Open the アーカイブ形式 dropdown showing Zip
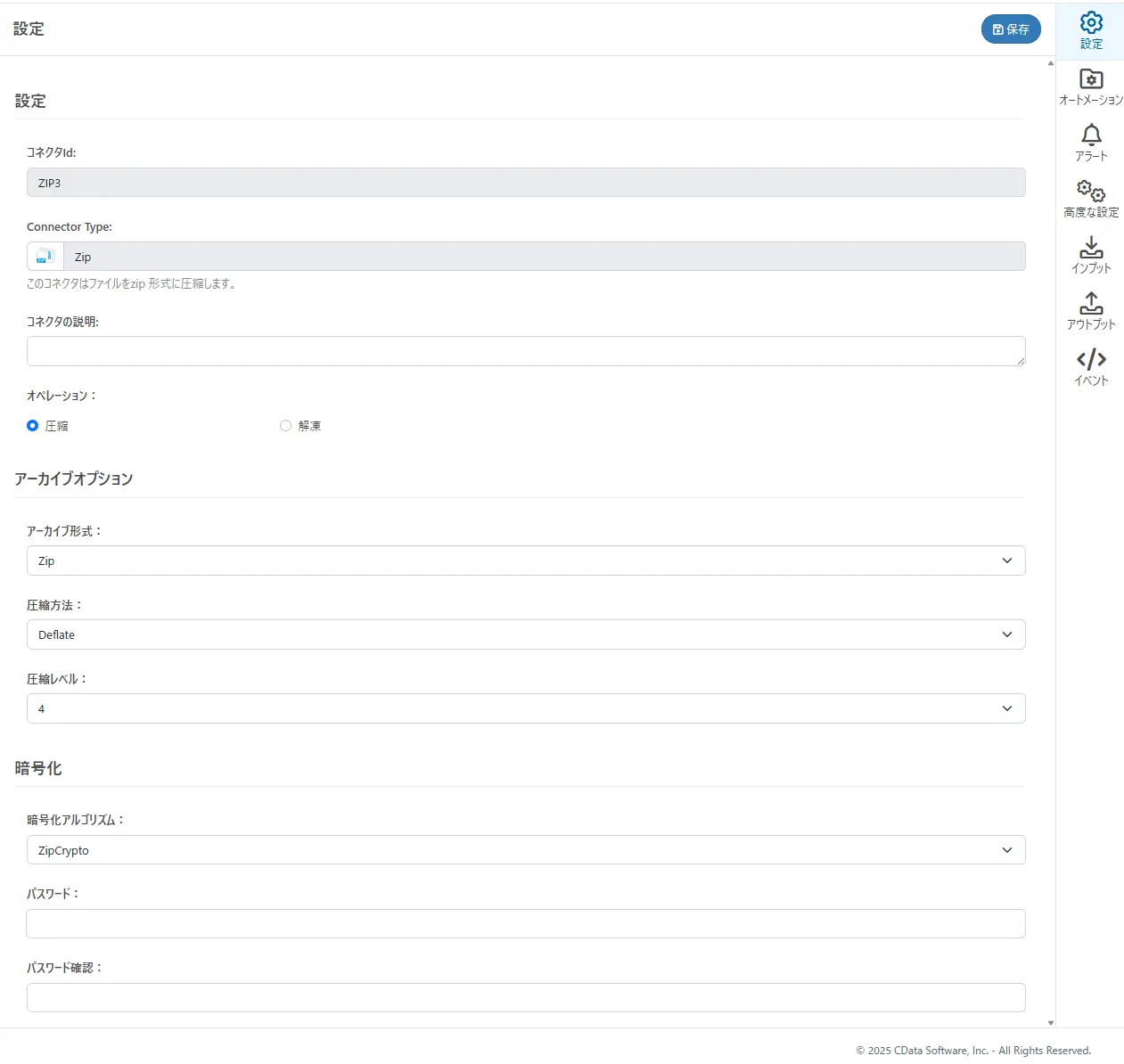The image size is (1124, 1064). click(x=526, y=561)
